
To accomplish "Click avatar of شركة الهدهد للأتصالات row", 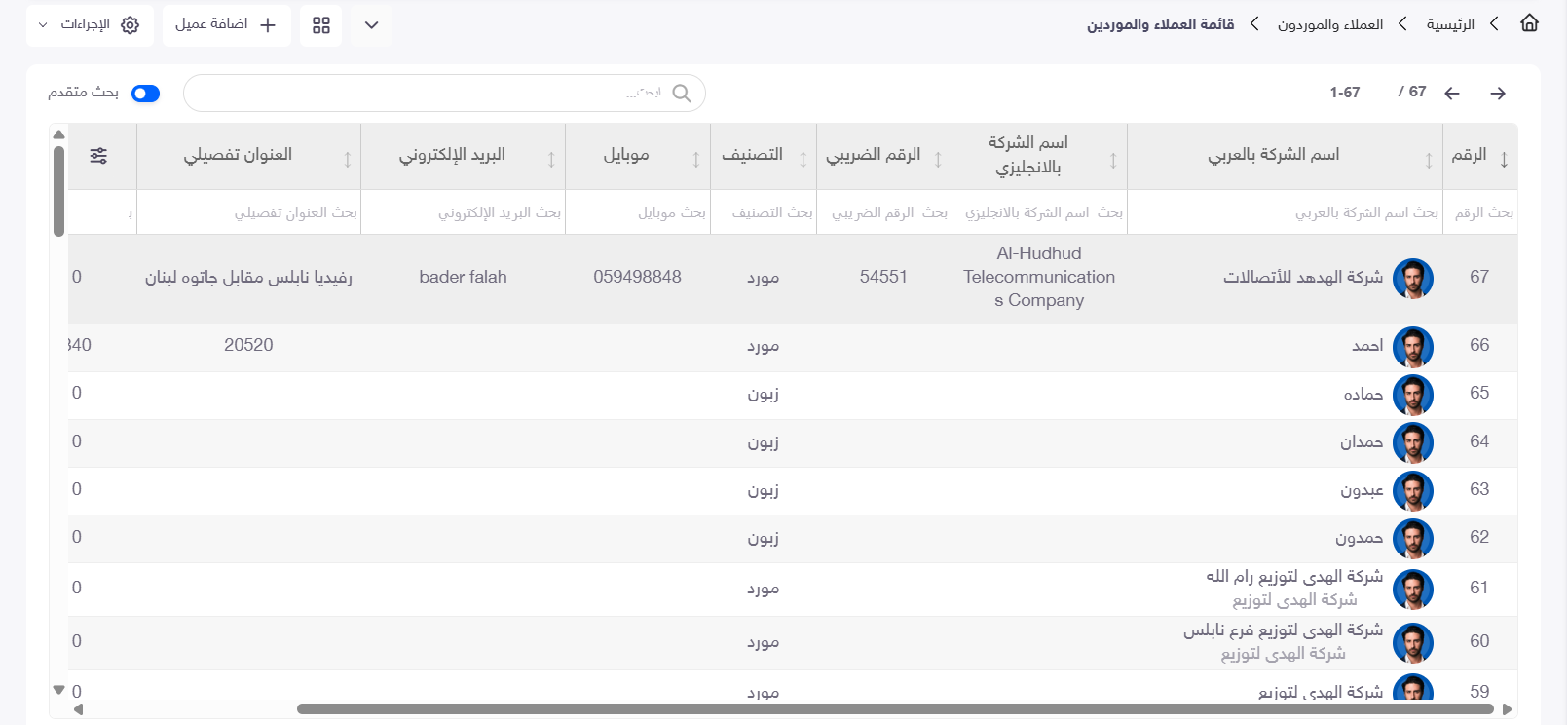I will tap(1412, 279).
